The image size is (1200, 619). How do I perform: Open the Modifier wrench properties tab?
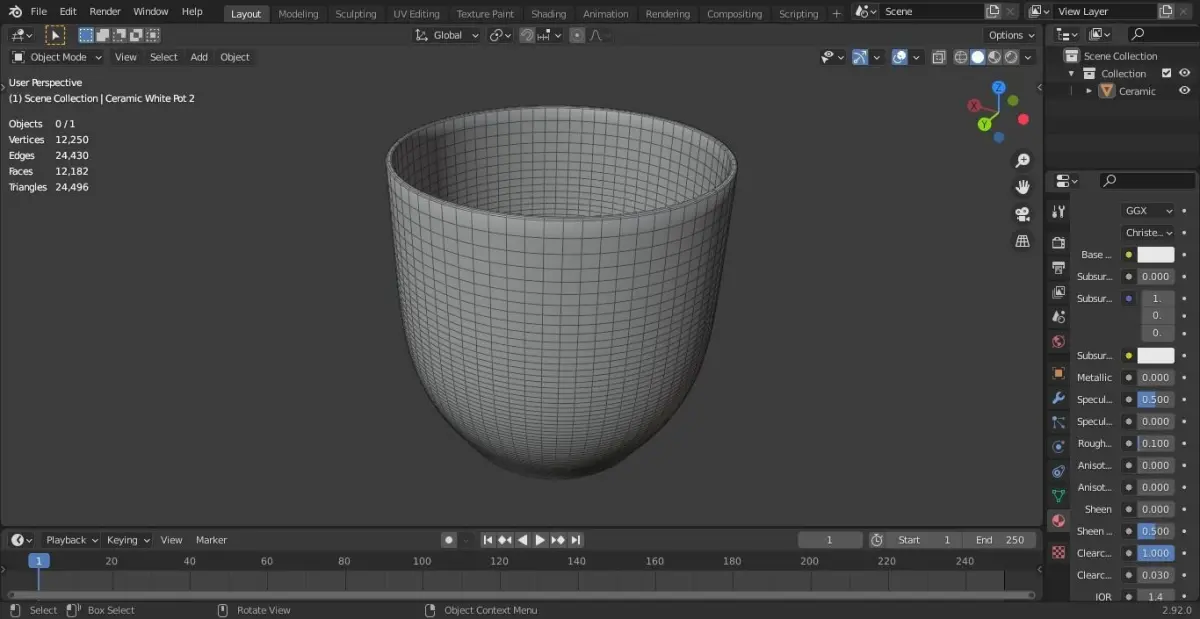(1058, 398)
